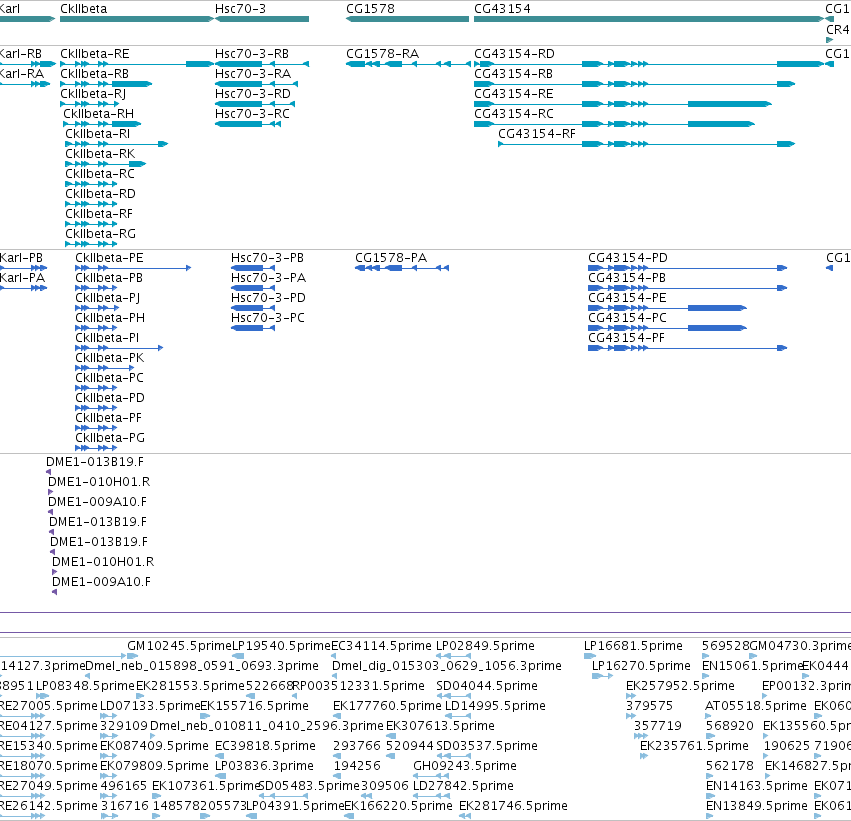This screenshot has height=821, width=851.
Task: Select transcript label CG43154-RE
Action: click(x=513, y=94)
